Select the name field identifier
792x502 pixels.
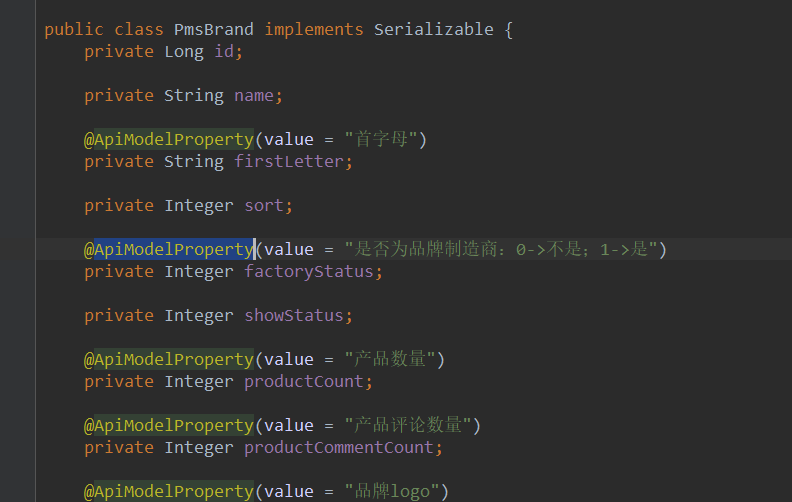[x=254, y=95]
